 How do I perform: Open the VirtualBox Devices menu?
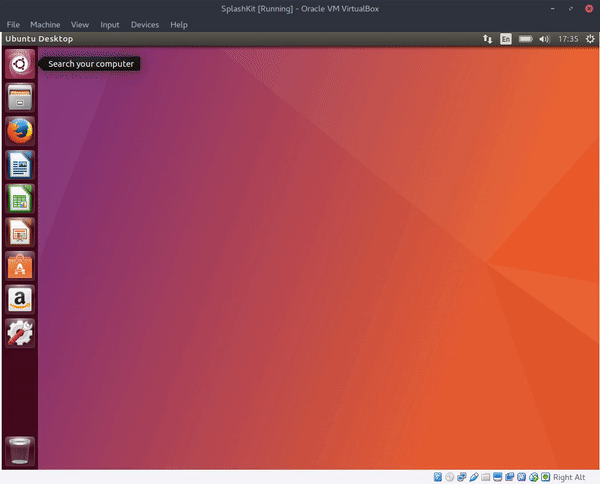pos(145,24)
